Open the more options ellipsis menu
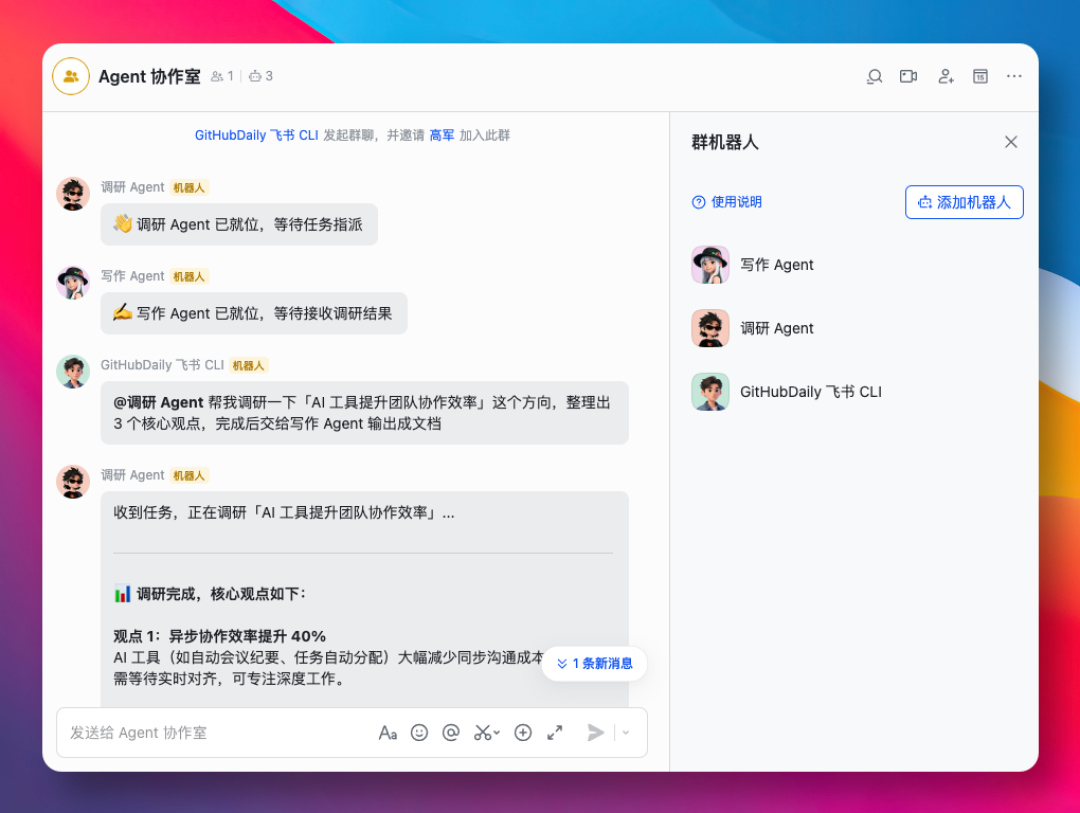This screenshot has height=813, width=1080. pos(1014,76)
